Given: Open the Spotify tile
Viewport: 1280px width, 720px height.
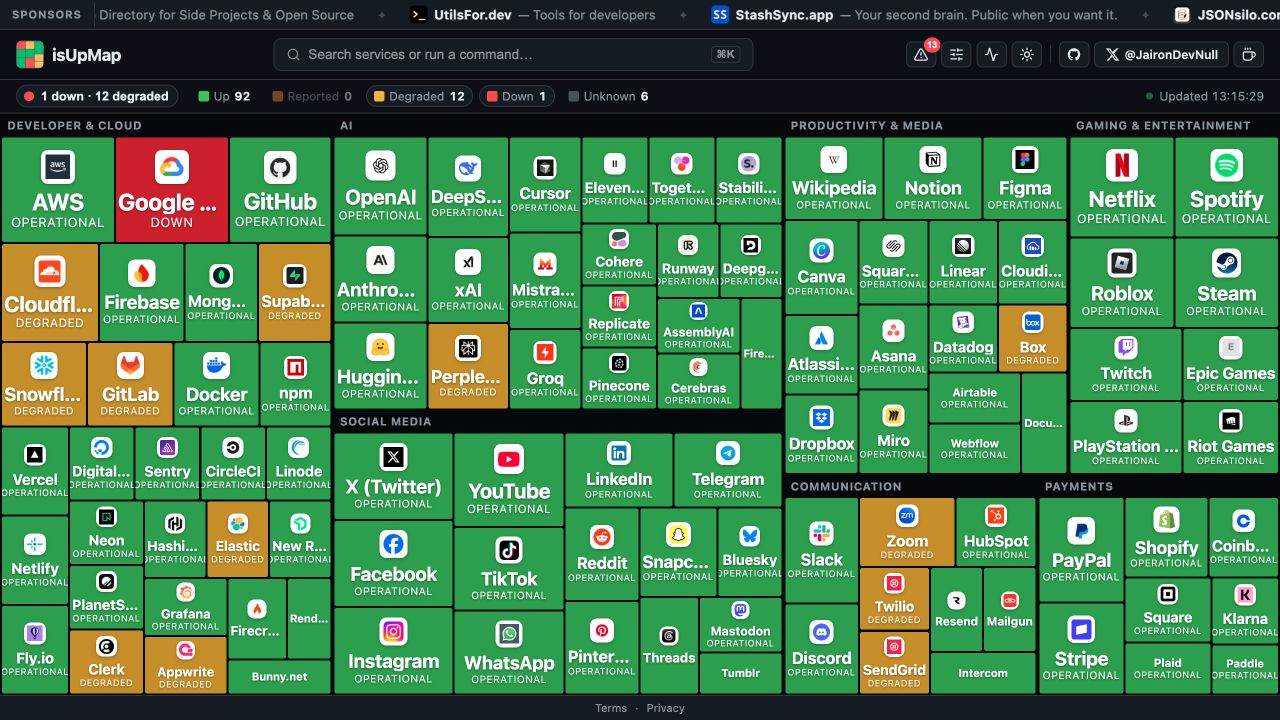Looking at the screenshot, I should (x=1226, y=186).
